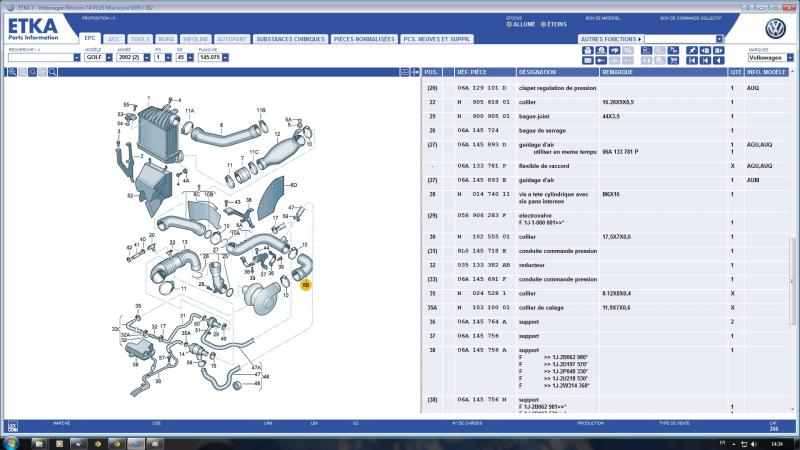Click in the RECHERCHE search input field
Screen dimensions: 800x450
[41, 58]
